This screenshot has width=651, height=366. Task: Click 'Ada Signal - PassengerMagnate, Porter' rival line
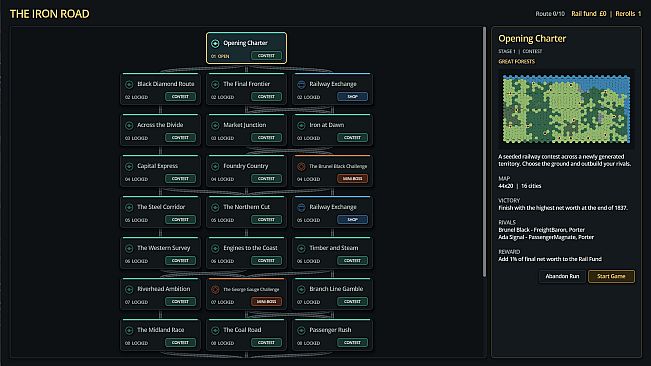point(546,237)
